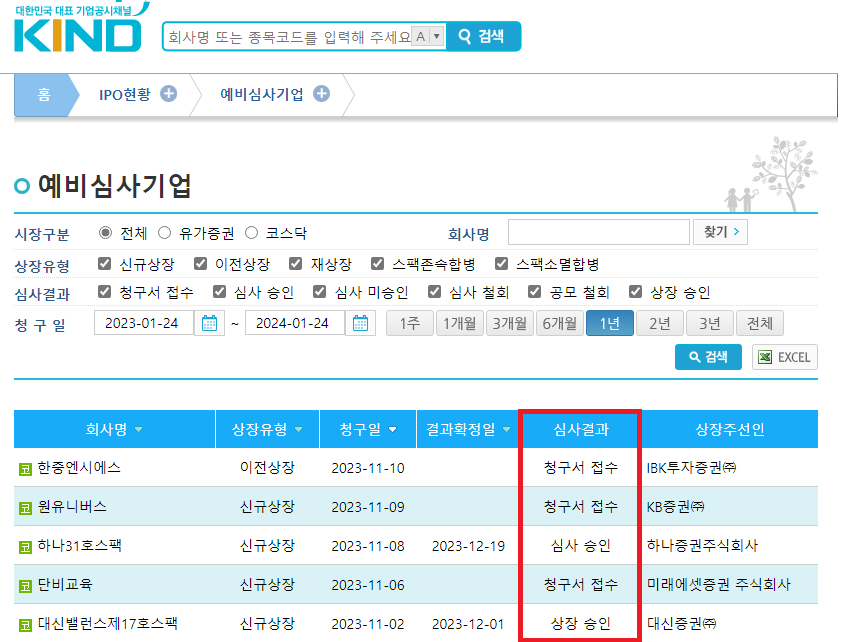This screenshot has height=642, width=844.
Task: Click the KOSDAQ icon beside 단비교육
Action: point(25,586)
